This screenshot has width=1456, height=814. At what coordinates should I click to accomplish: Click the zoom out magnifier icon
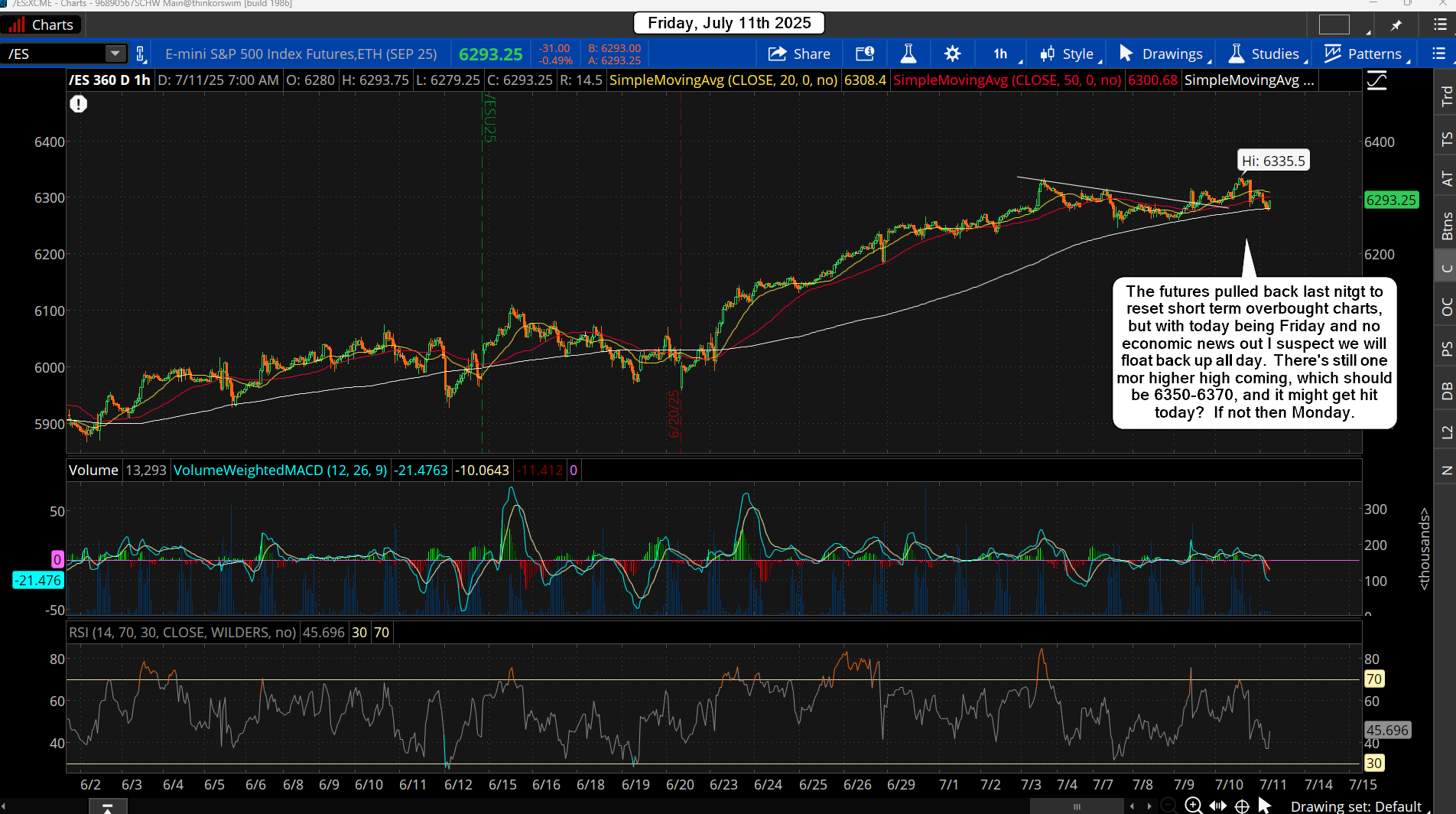pos(1169,806)
